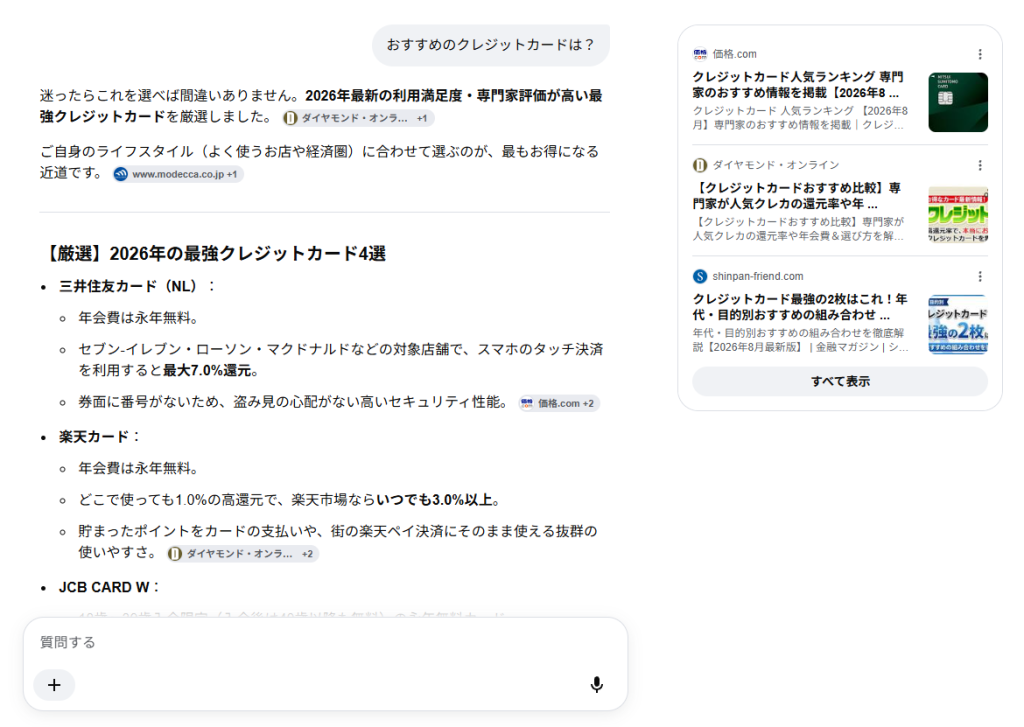Viewport: 1024px width, 727px height.
Task: Click the microphone voice input icon
Action: [596, 685]
